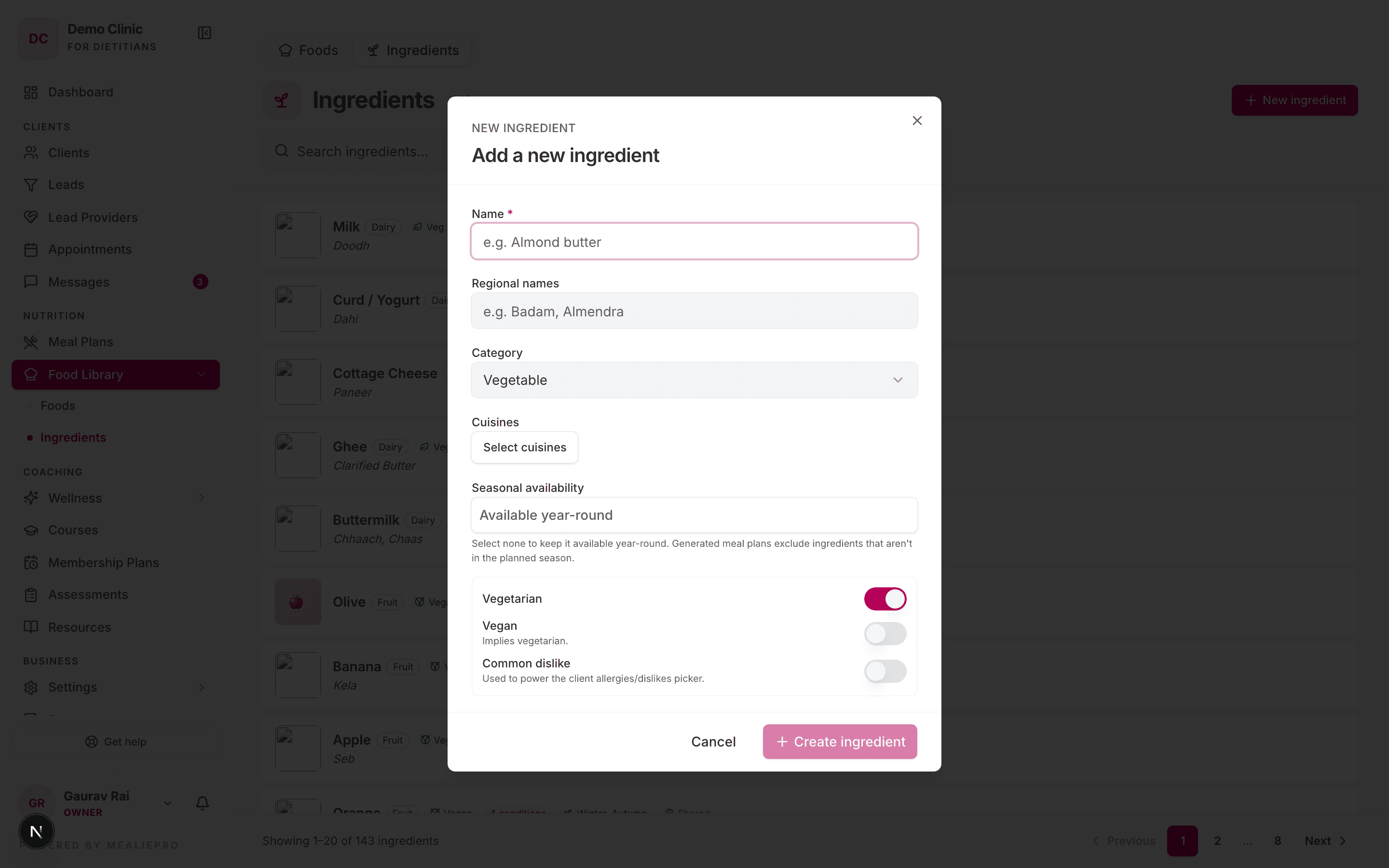The height and width of the screenshot is (868, 1389).
Task: Open the Select cuisines picker
Action: 525,447
